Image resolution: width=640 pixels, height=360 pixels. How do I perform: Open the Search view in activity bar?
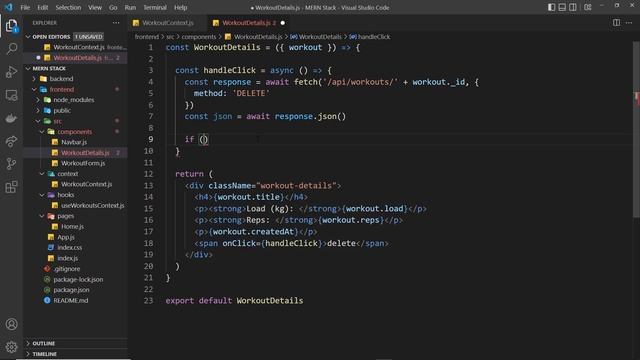11,49
